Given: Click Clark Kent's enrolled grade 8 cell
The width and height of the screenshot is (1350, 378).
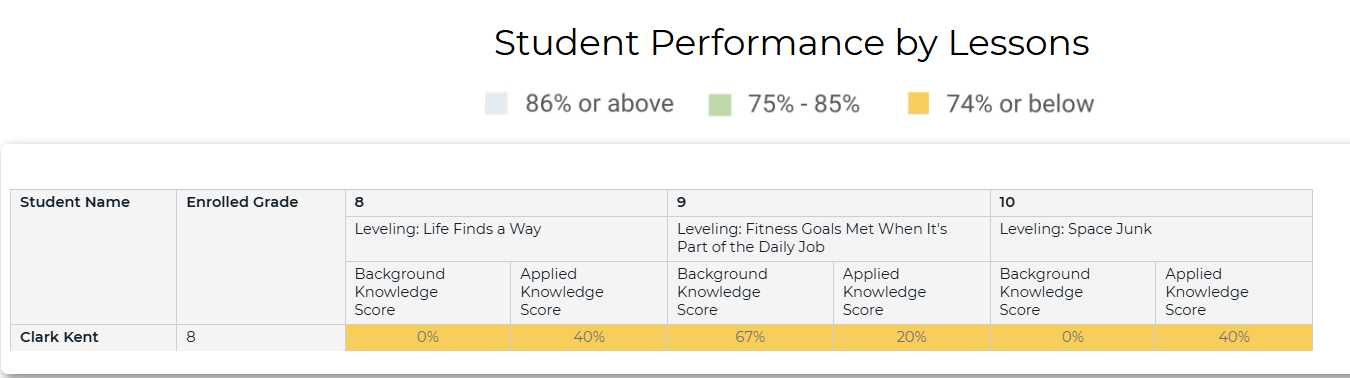Looking at the screenshot, I should (x=261, y=337).
